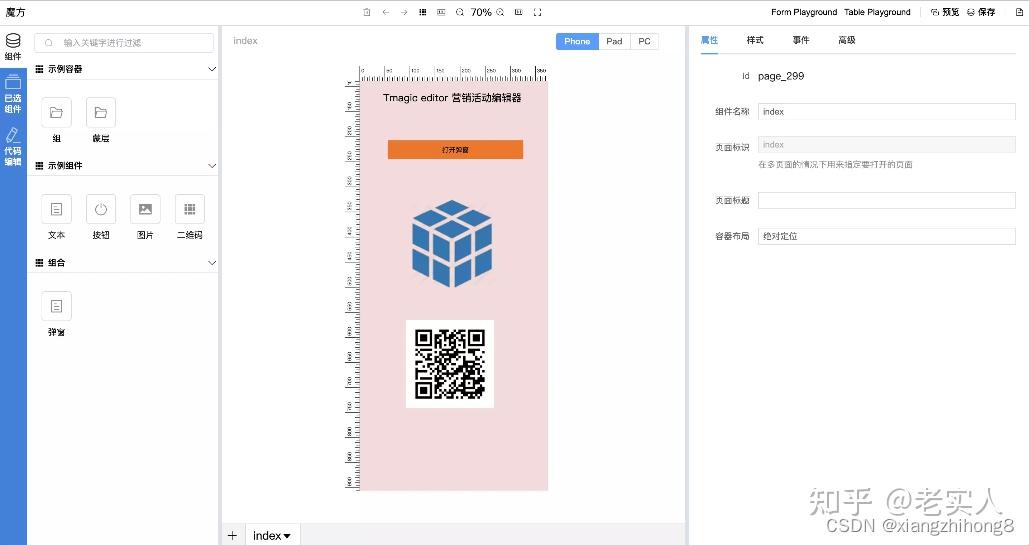Click the plus icon to add page
The height and width of the screenshot is (545, 1029).
(x=232, y=535)
